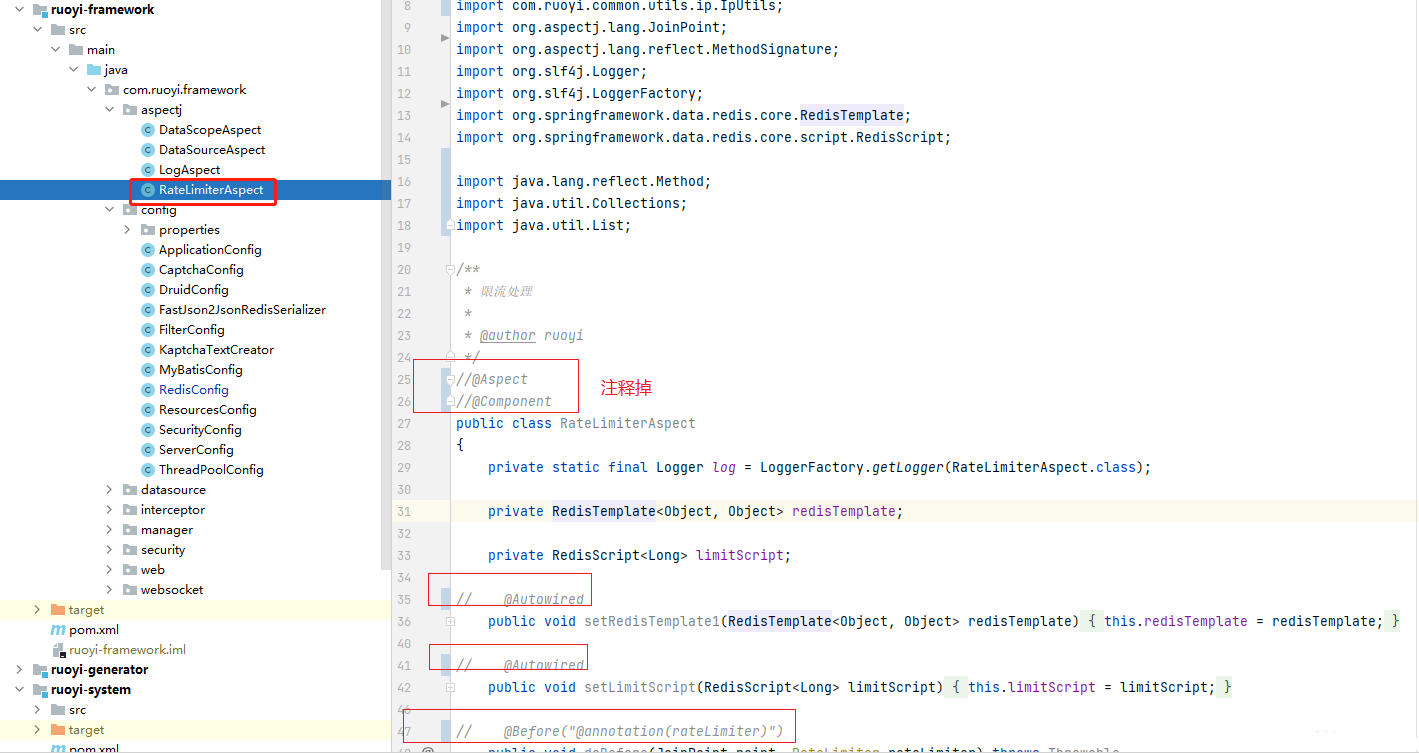1419x753 pixels.
Task: Click the class icon beside DataSourceAspect
Action: [148, 150]
